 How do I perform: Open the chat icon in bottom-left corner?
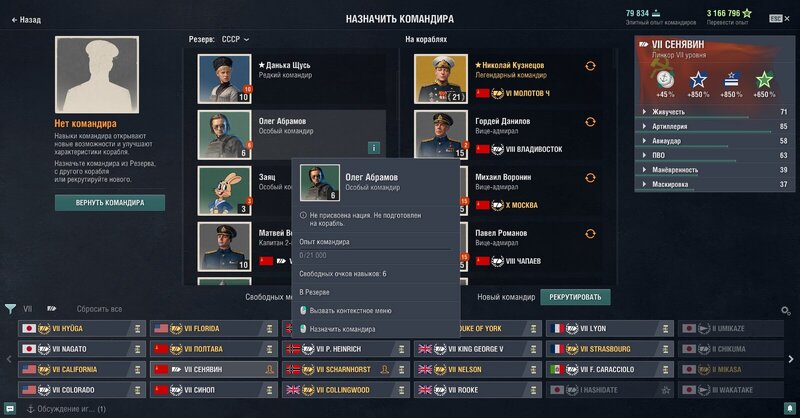tap(10, 409)
